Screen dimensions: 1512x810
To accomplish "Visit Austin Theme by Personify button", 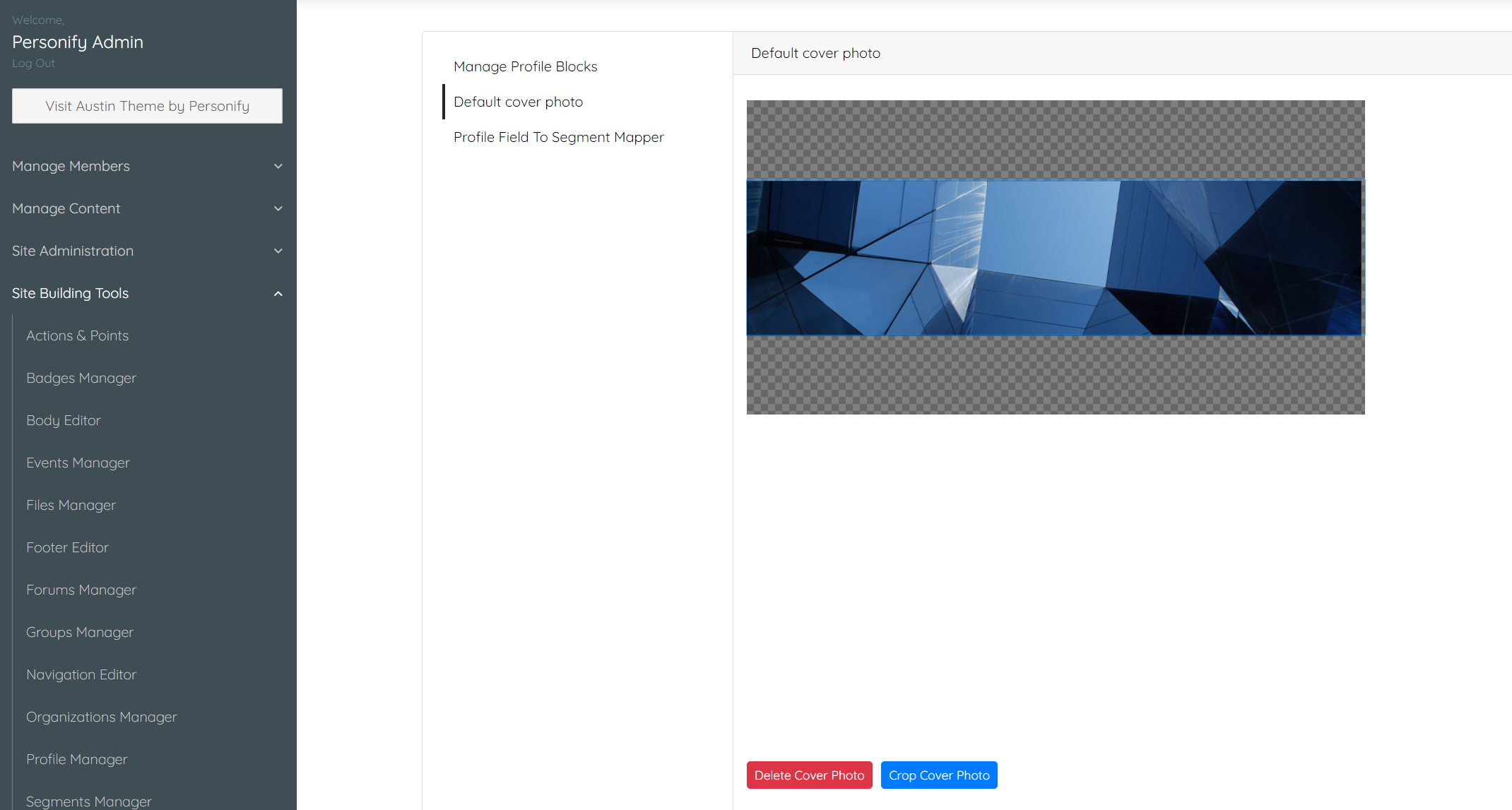I will (147, 106).
